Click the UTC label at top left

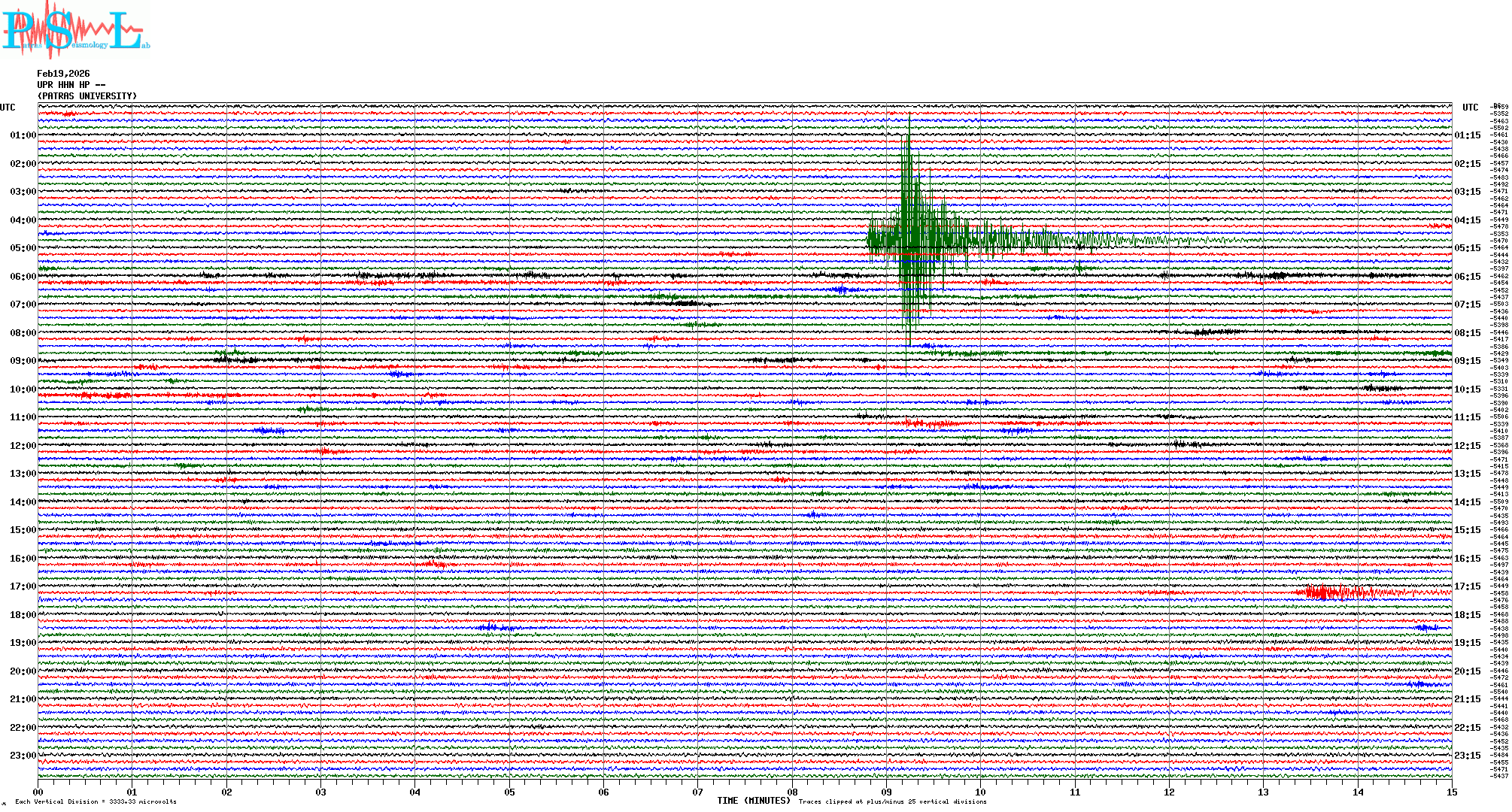pyautogui.click(x=8, y=108)
